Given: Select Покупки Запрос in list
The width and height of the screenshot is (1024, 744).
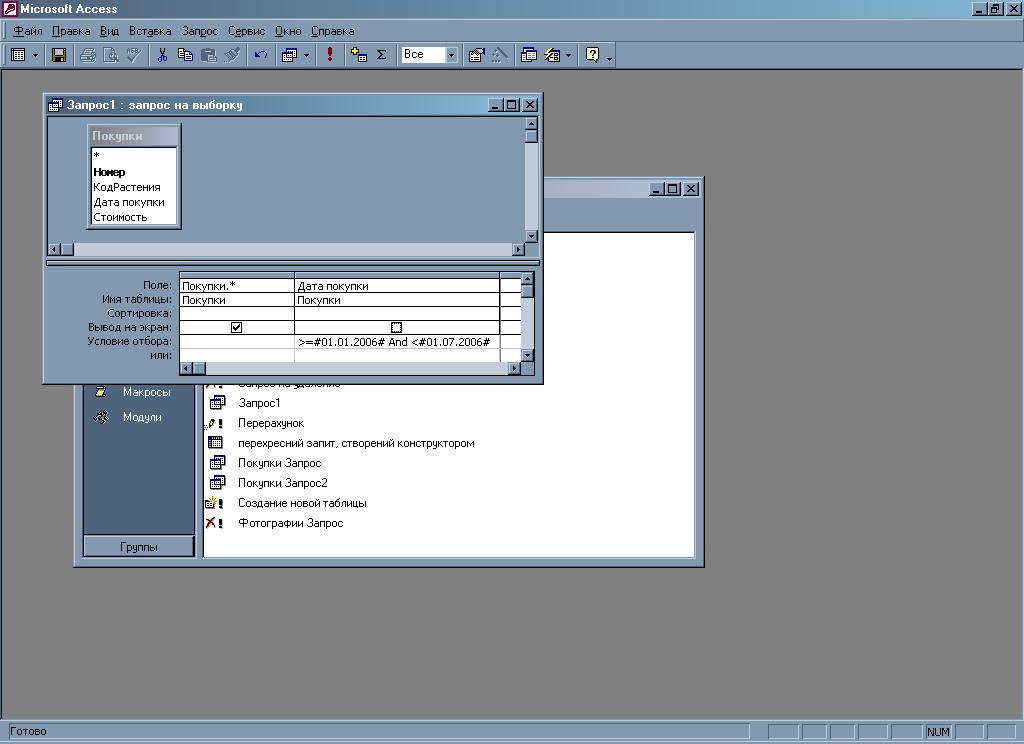Looking at the screenshot, I should point(280,463).
